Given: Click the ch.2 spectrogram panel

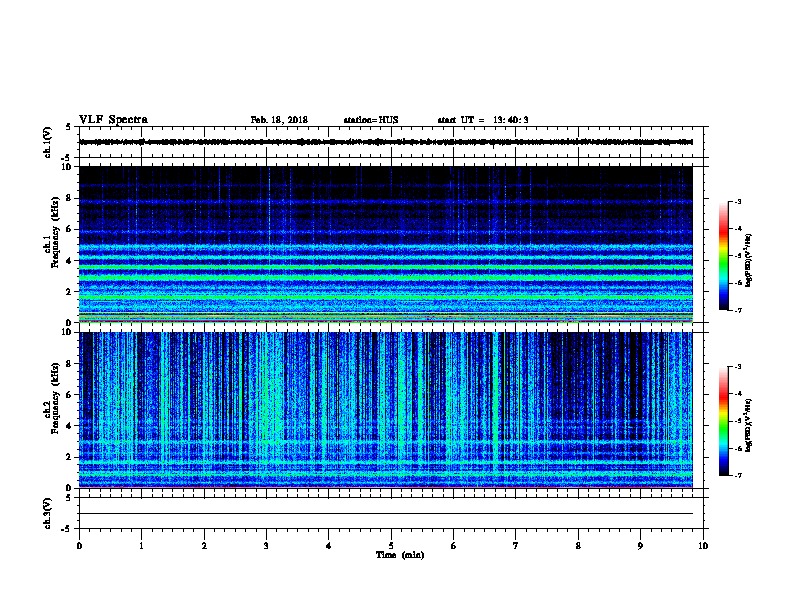Looking at the screenshot, I should click(x=386, y=410).
